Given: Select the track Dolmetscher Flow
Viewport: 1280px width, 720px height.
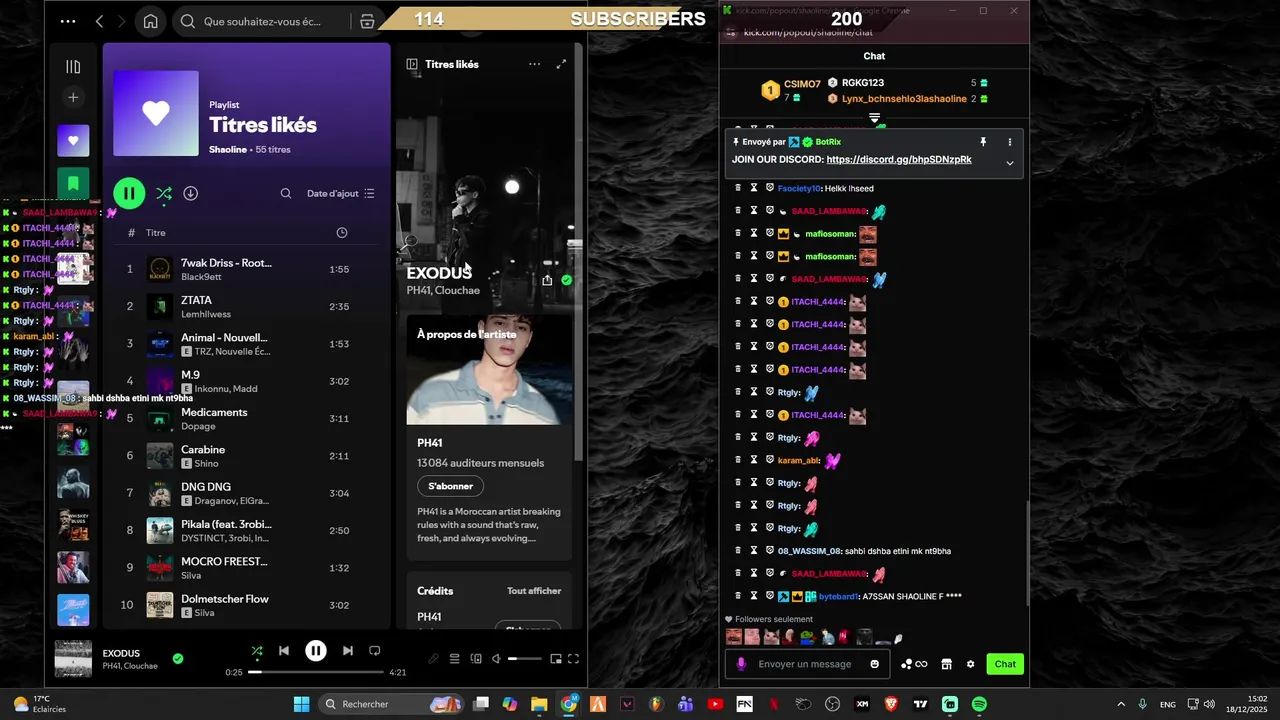Looking at the screenshot, I should coord(246,605).
